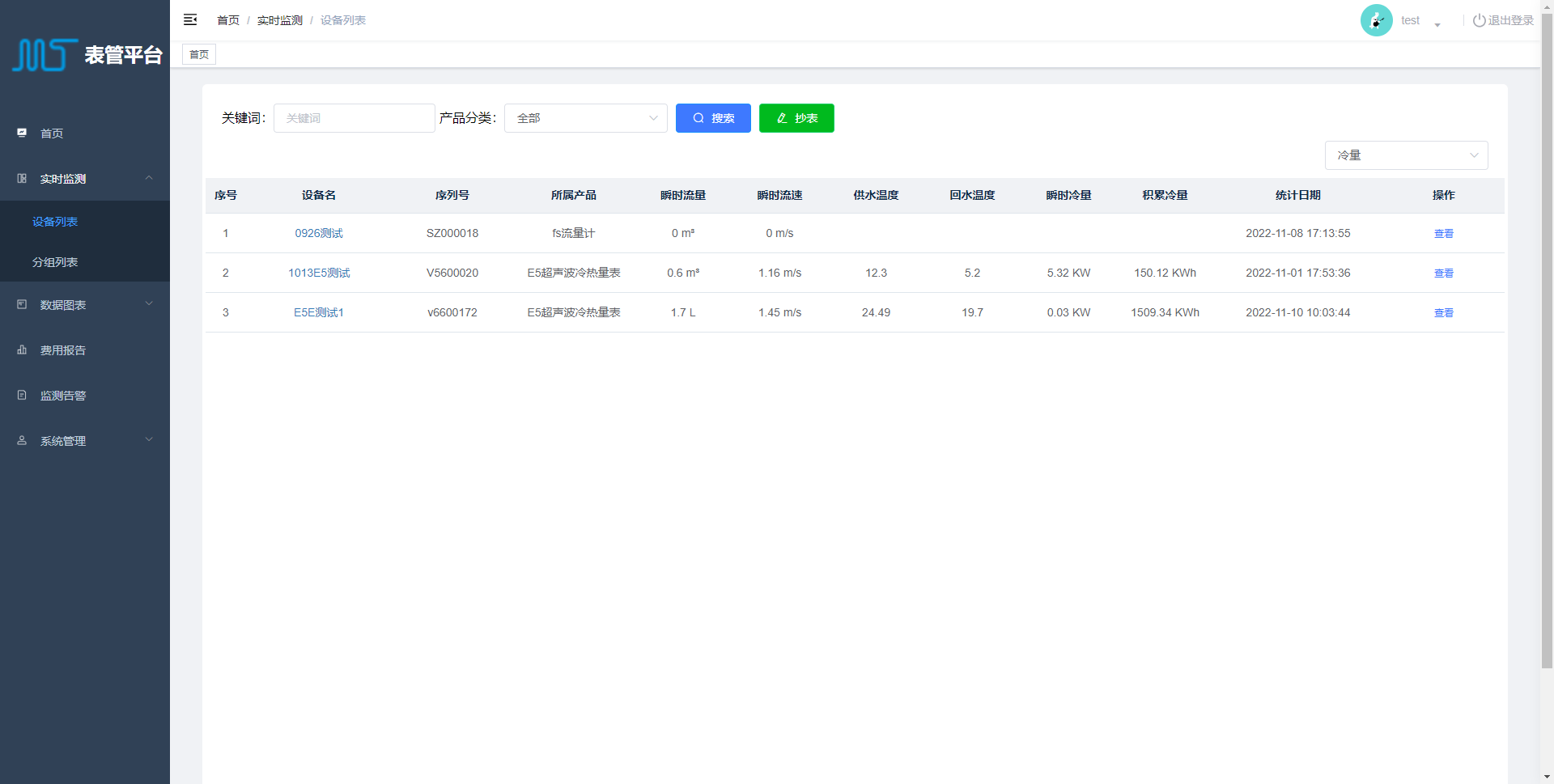Click the real-time monitoring sidebar icon
The image size is (1554, 784).
coord(22,179)
